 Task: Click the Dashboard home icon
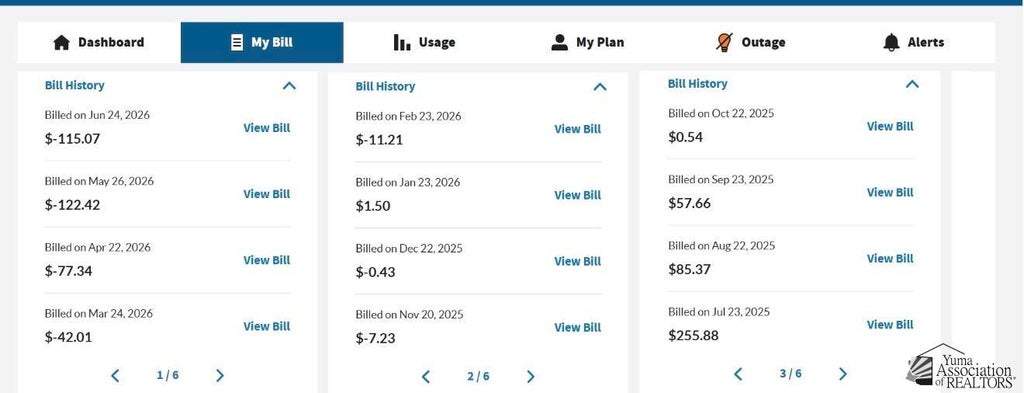click(61, 43)
